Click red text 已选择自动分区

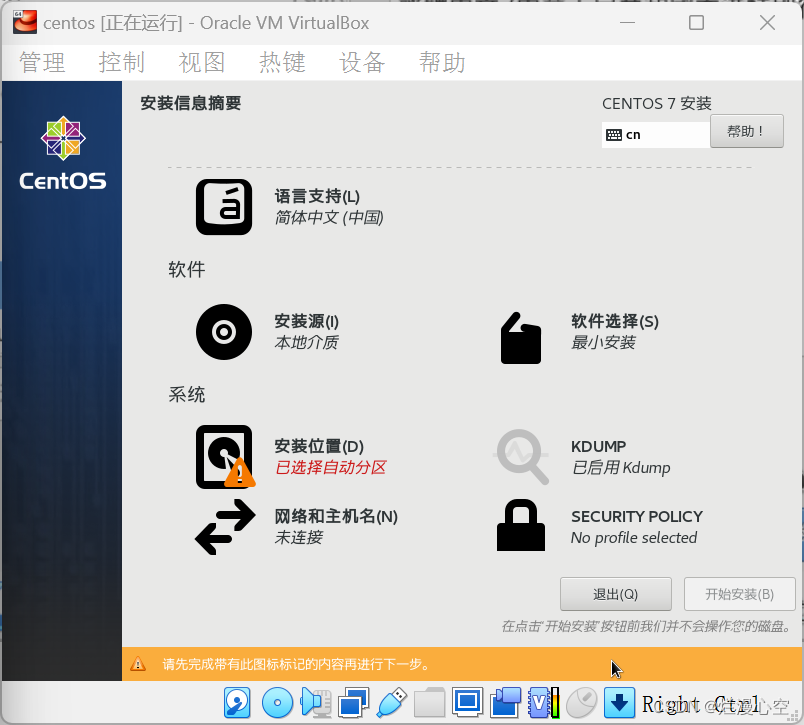pos(330,468)
